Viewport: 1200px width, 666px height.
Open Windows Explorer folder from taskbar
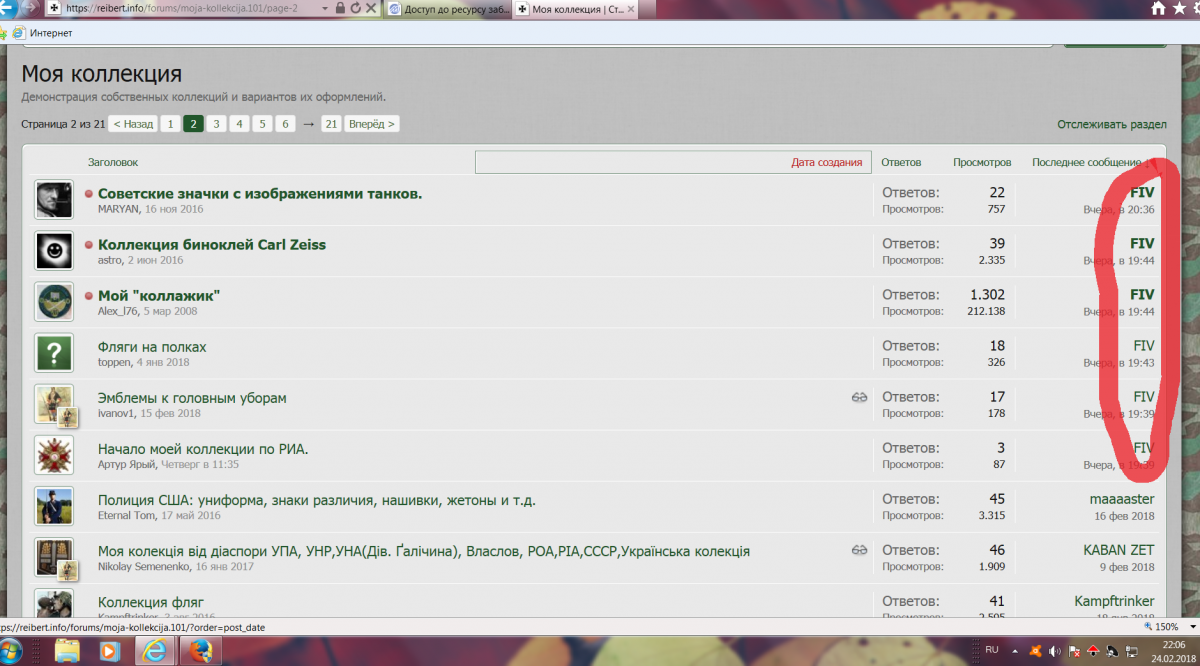click(x=67, y=651)
